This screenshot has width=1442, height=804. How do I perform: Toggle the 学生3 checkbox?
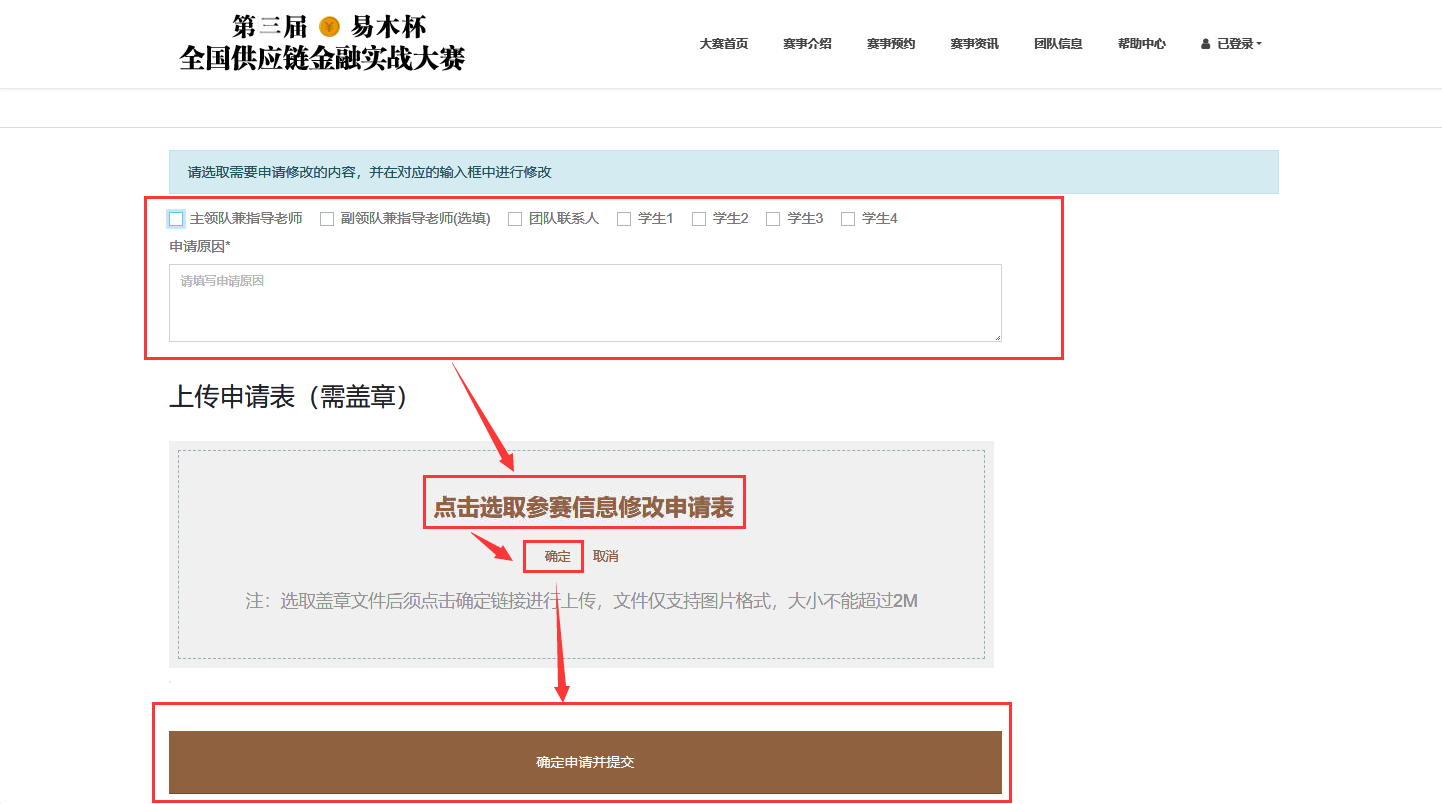(x=773, y=219)
